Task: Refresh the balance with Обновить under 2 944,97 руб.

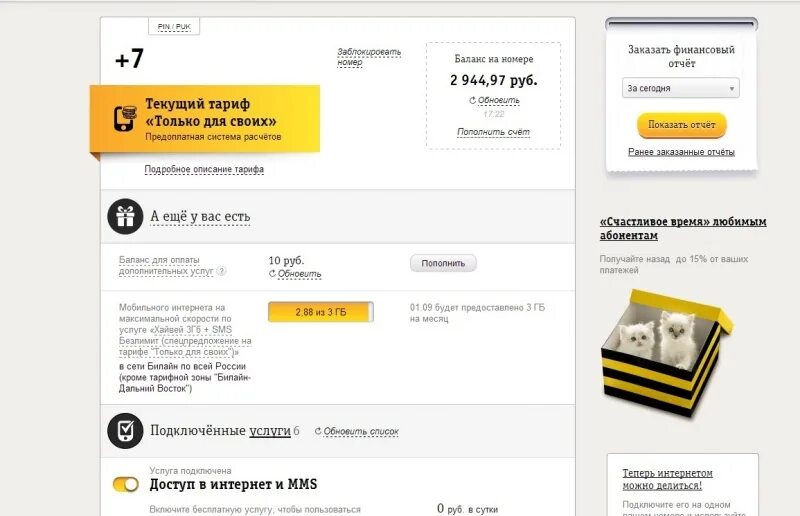Action: click(494, 101)
